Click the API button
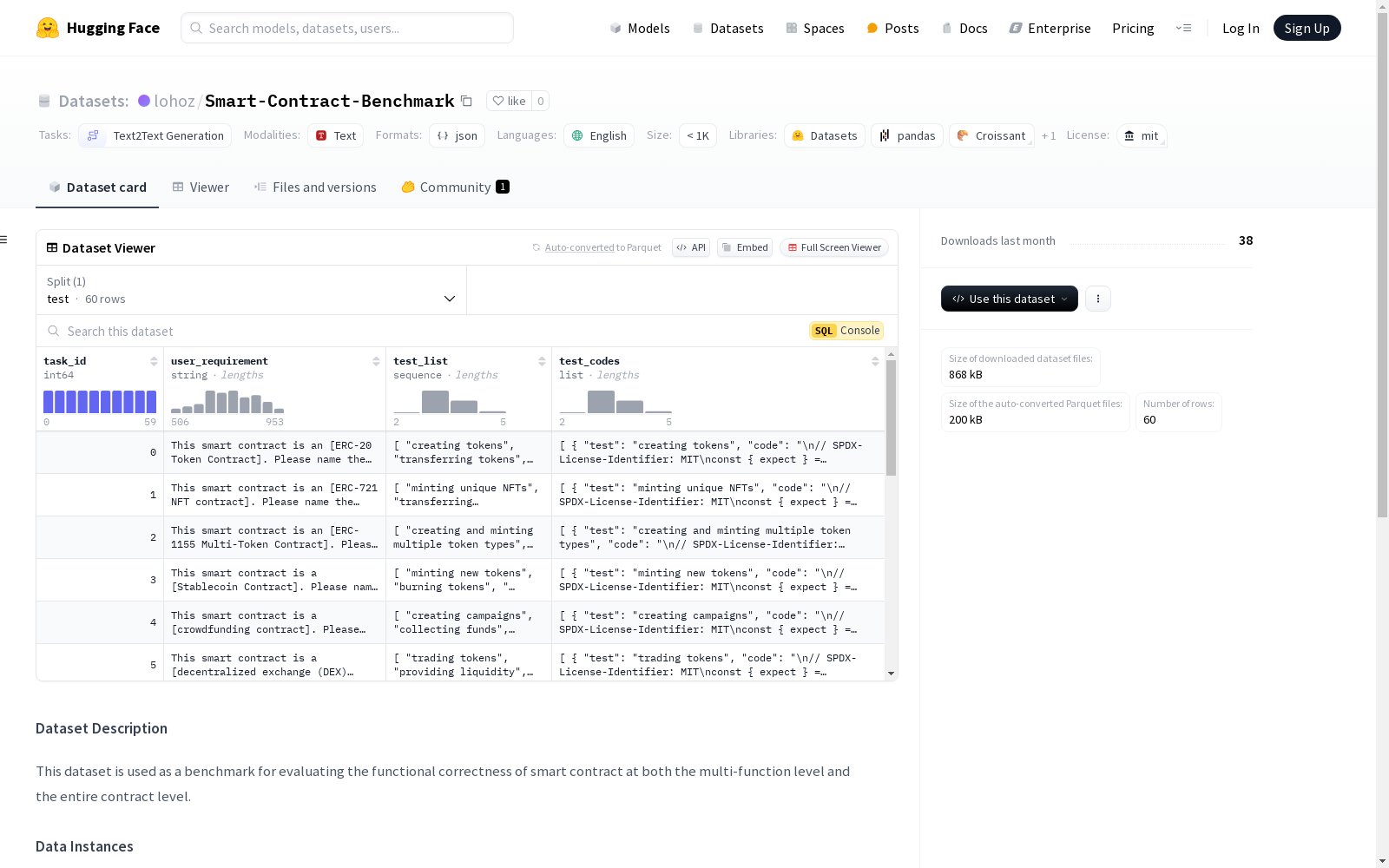 click(691, 247)
